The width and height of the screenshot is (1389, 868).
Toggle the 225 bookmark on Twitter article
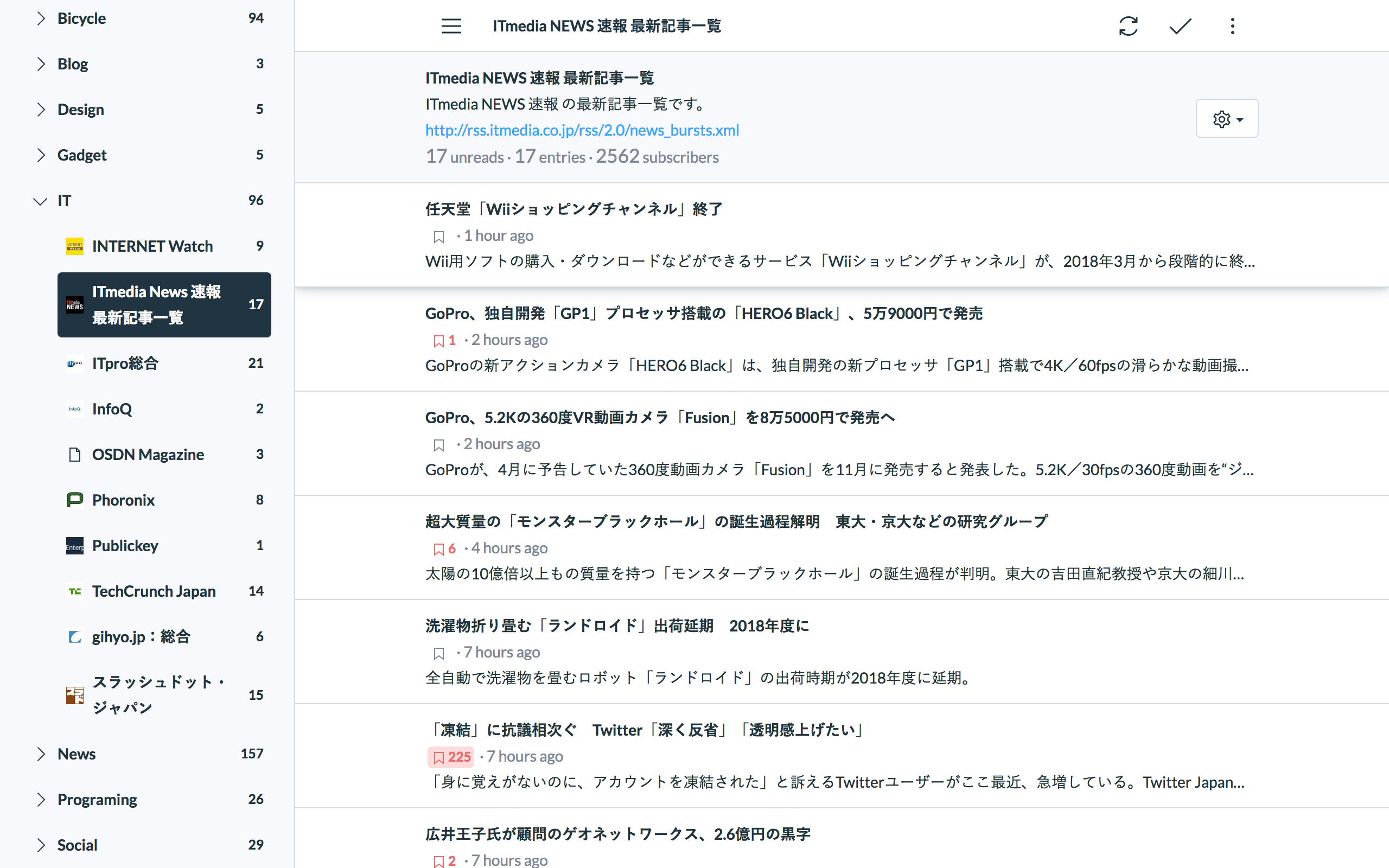451,757
